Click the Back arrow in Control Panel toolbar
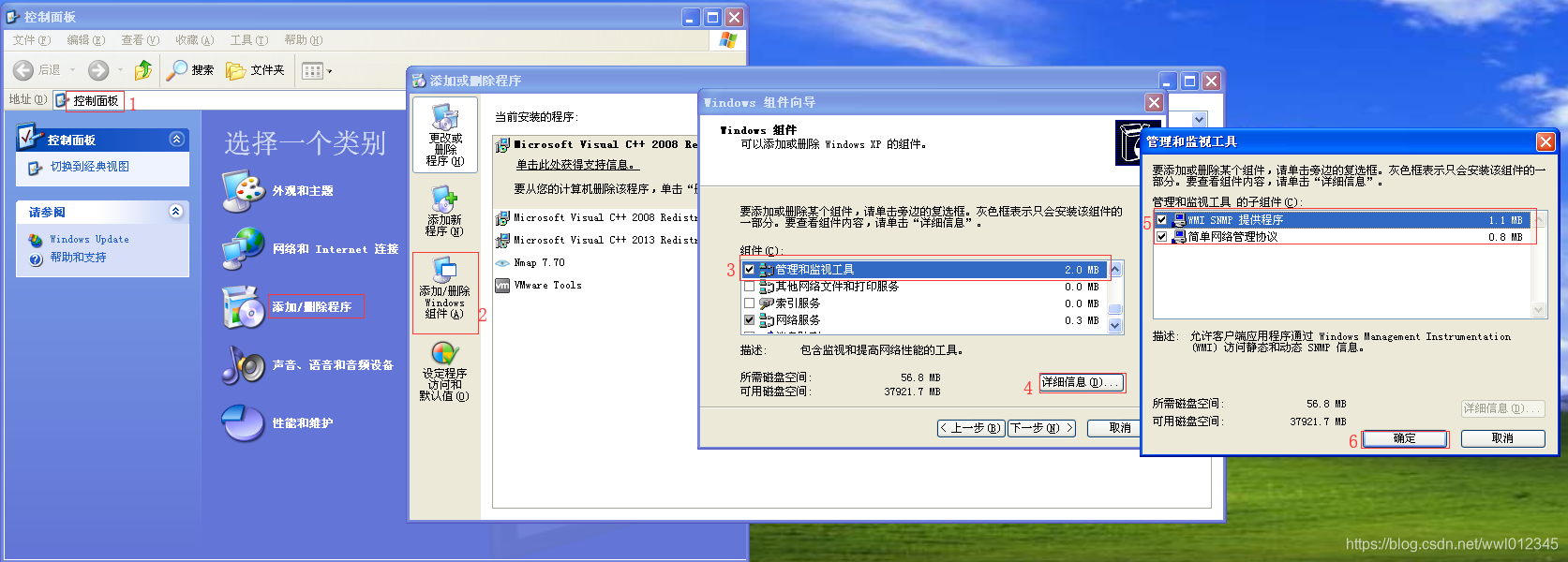 [x=24, y=70]
